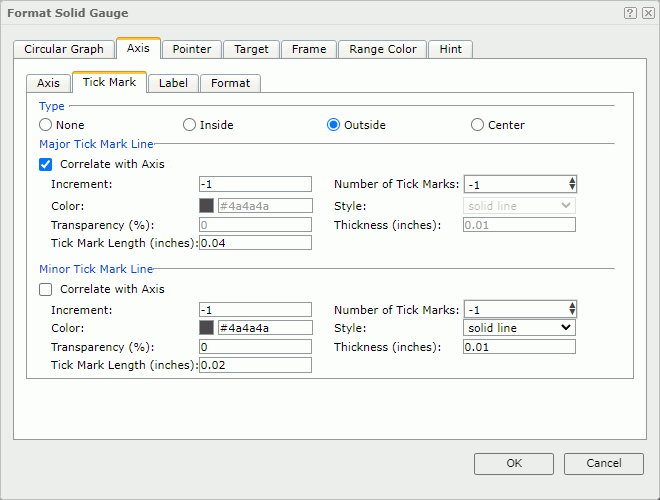The height and width of the screenshot is (500, 660).
Task: Confirm with the OK button
Action: point(514,464)
